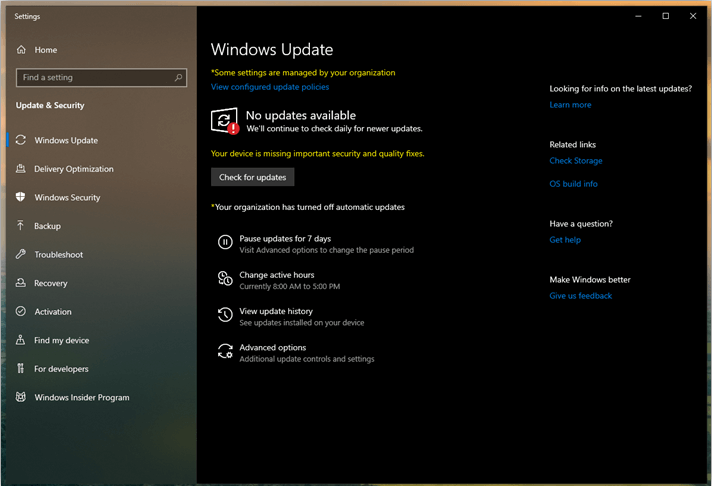
Task: Click the Pause updates icon
Action: point(225,242)
